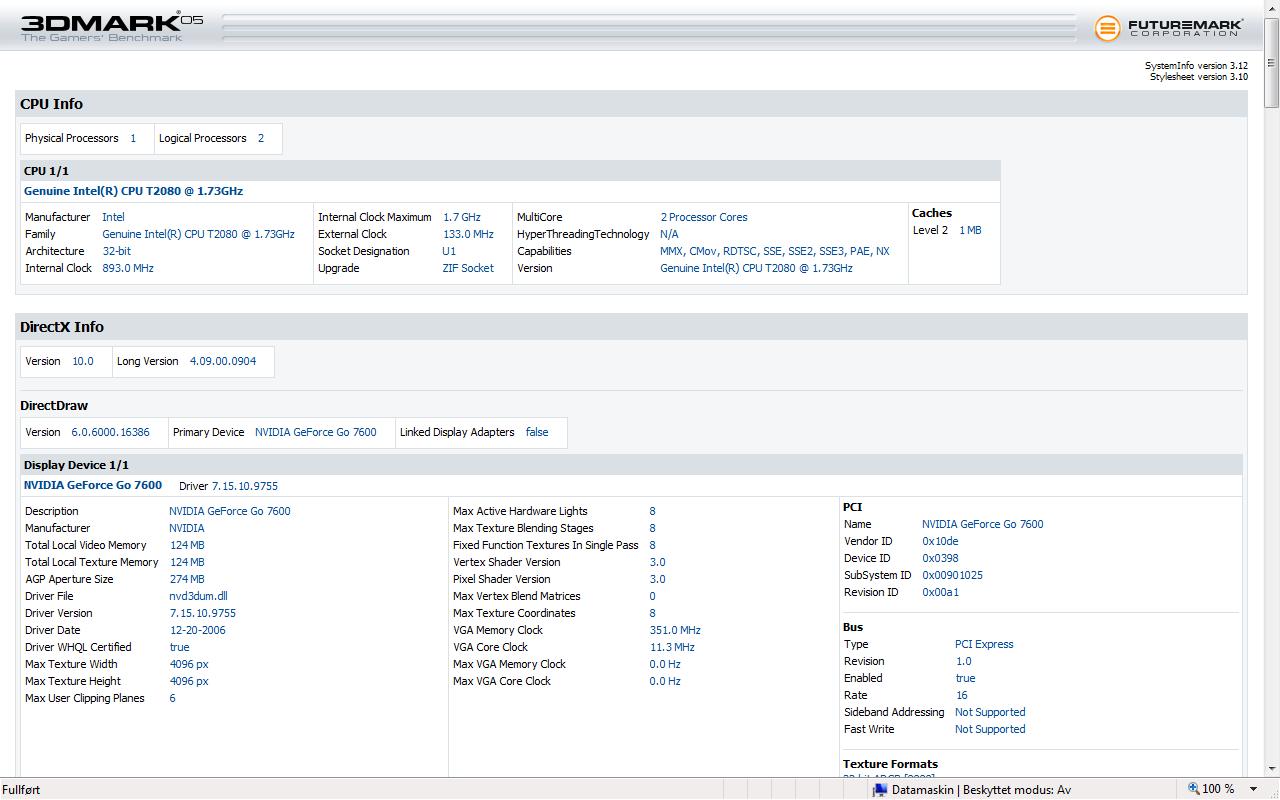This screenshot has width=1280, height=800.
Task: Click the zoom magnifier icon in status bar
Action: click(x=1193, y=789)
